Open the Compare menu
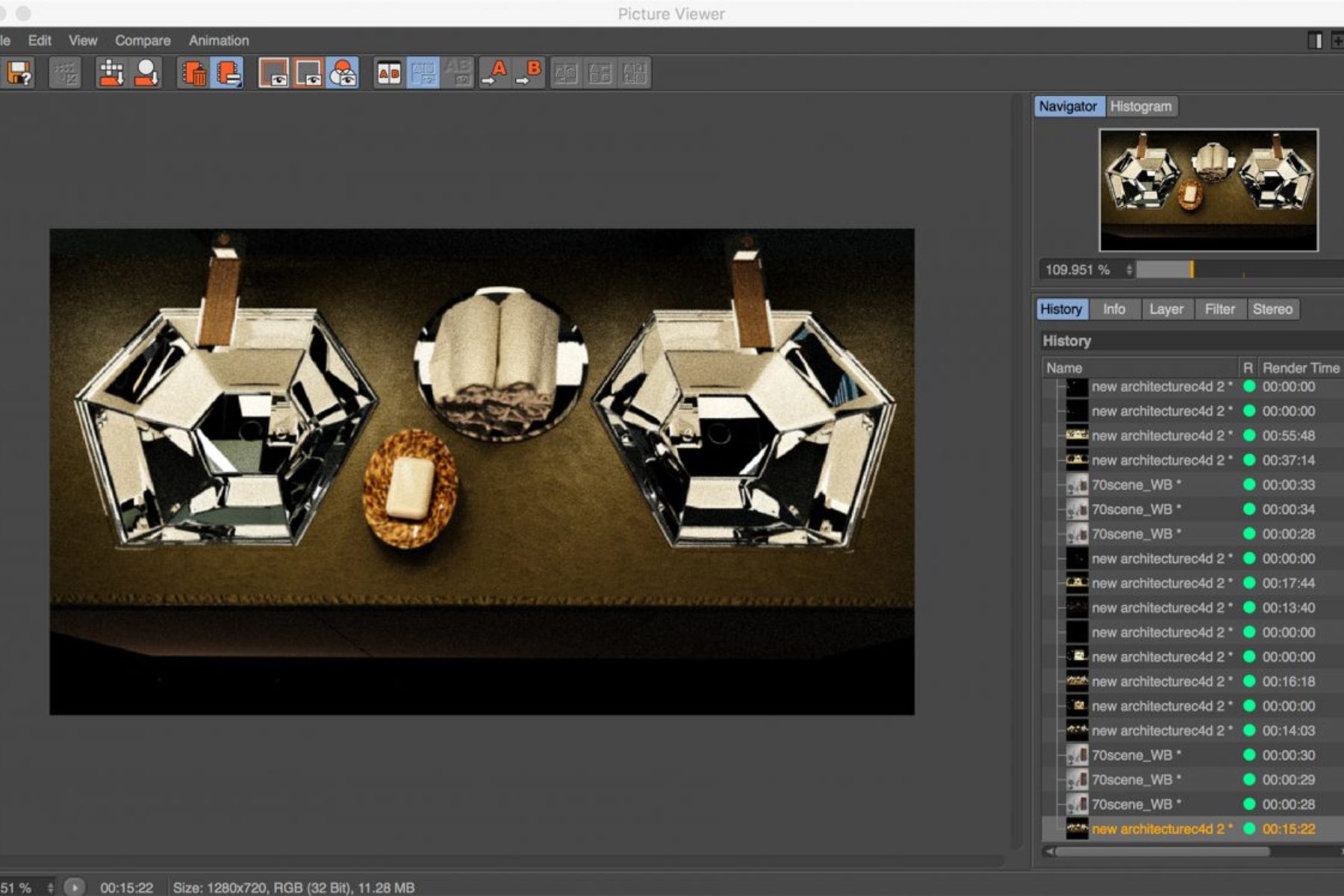Viewport: 1344px width, 896px height. (x=143, y=40)
